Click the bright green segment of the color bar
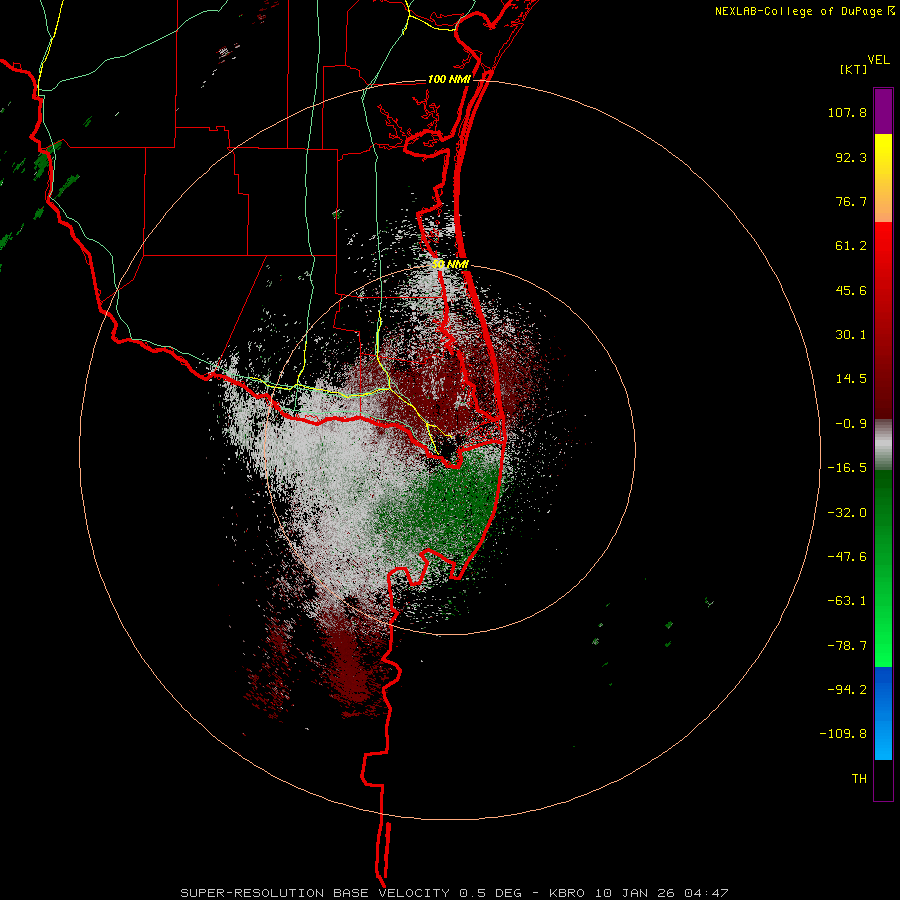This screenshot has height=900, width=900. click(x=883, y=568)
